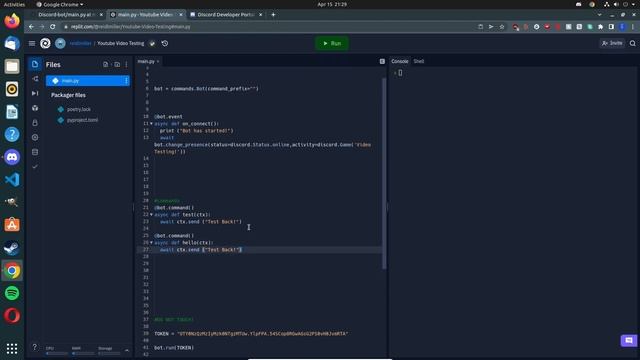Open the Settings gear sidebar icon

pos(35,138)
